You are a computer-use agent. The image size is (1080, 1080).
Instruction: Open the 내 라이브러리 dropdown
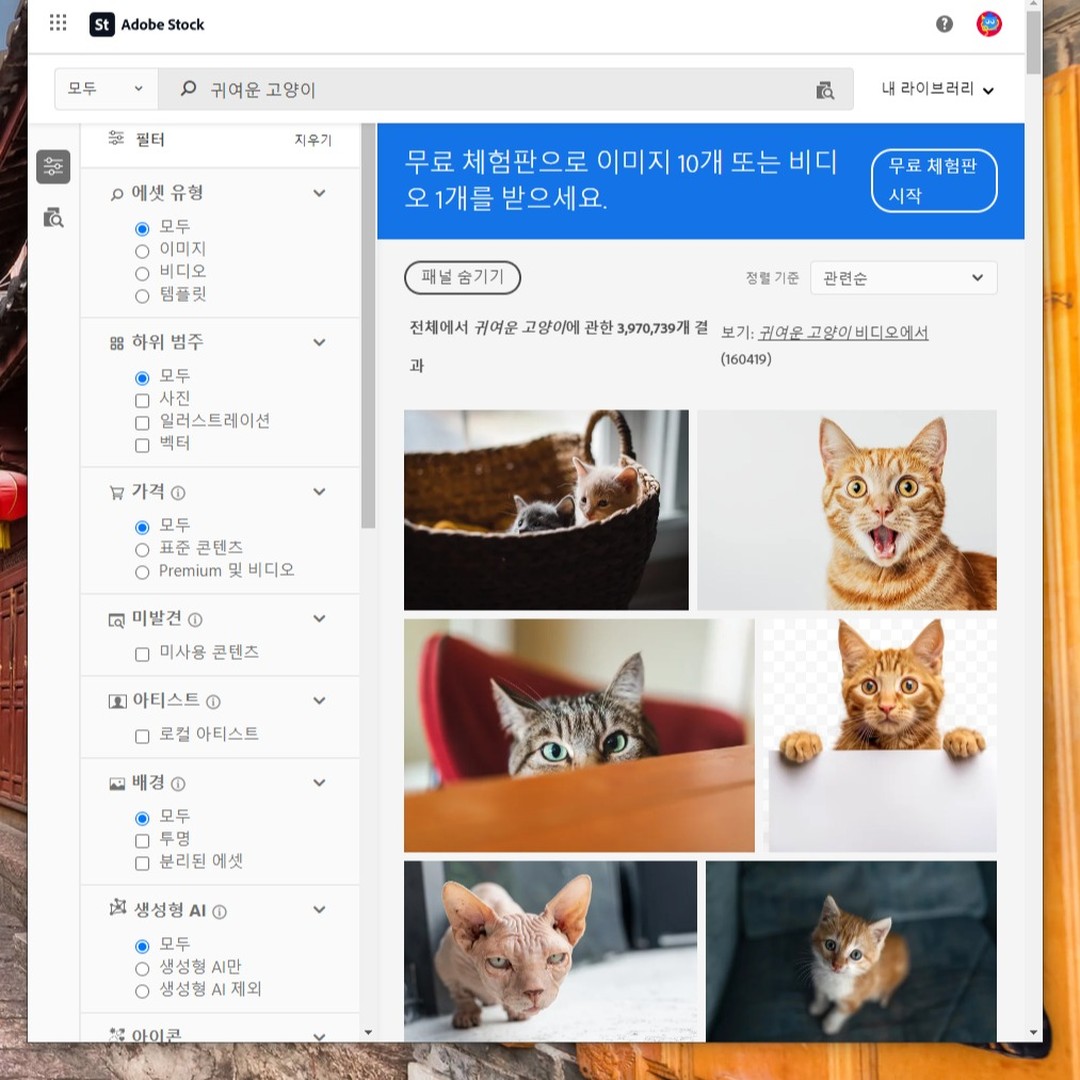point(937,89)
